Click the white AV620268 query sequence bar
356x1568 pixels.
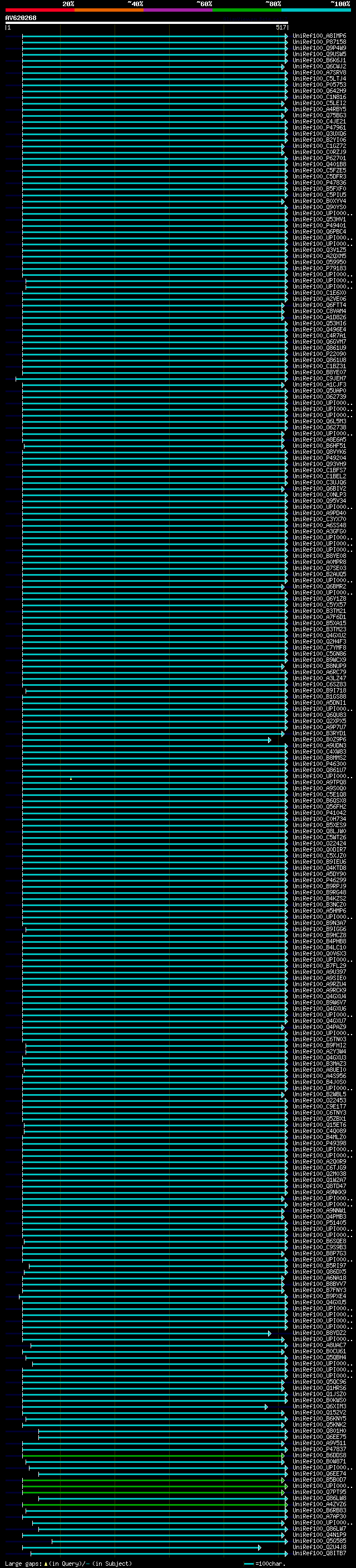(147, 22)
